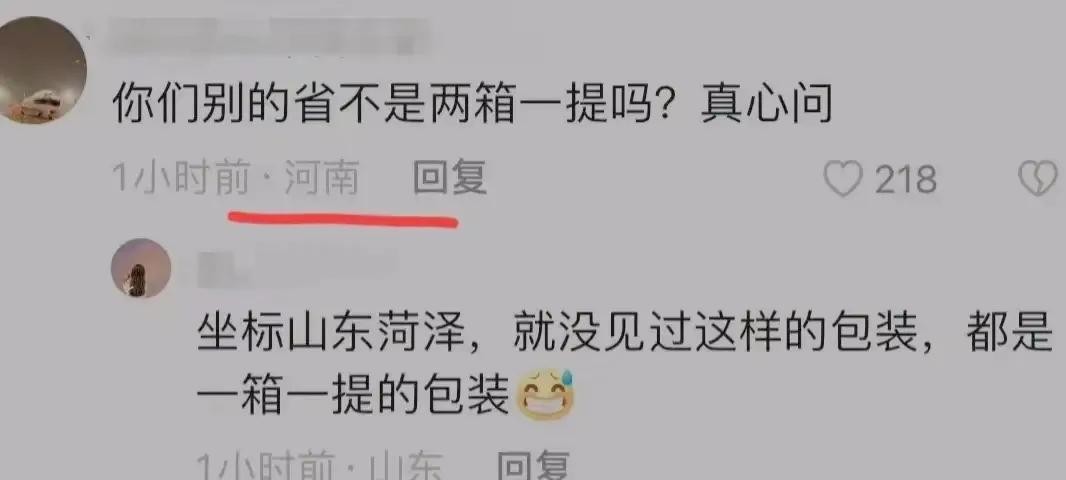Click the words 真心问 in the top comment
1066x480 pixels.
(x=767, y=106)
